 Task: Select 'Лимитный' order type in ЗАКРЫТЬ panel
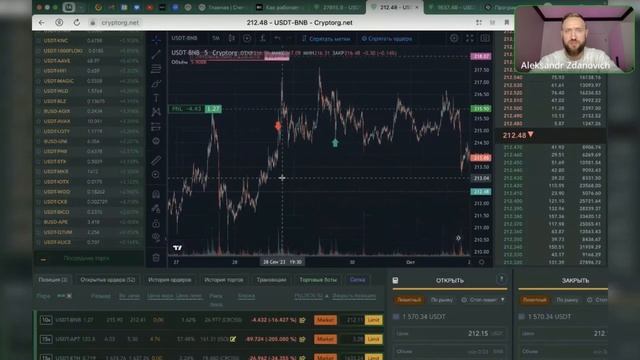coord(534,300)
